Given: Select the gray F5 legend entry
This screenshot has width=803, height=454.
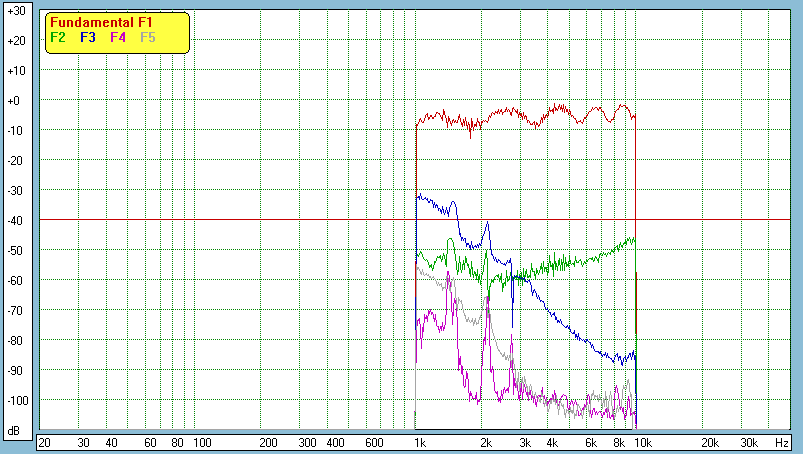Looking at the screenshot, I should (148, 37).
